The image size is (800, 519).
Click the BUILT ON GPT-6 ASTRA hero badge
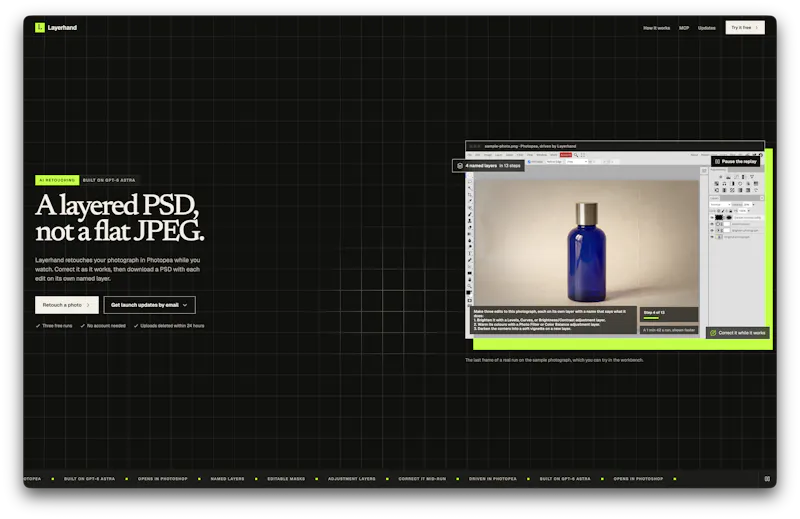[109, 180]
